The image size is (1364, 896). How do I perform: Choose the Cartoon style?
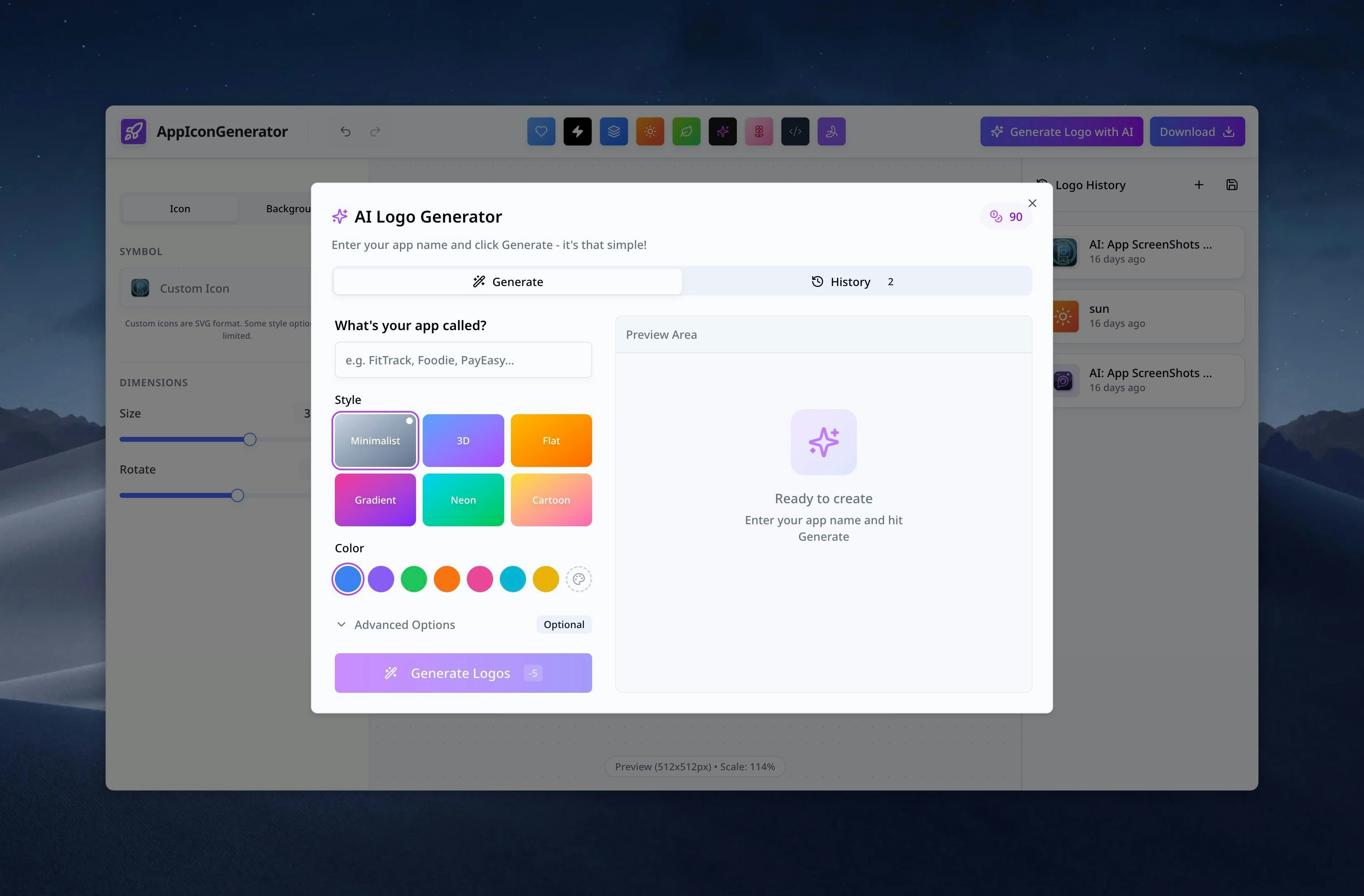(x=551, y=500)
